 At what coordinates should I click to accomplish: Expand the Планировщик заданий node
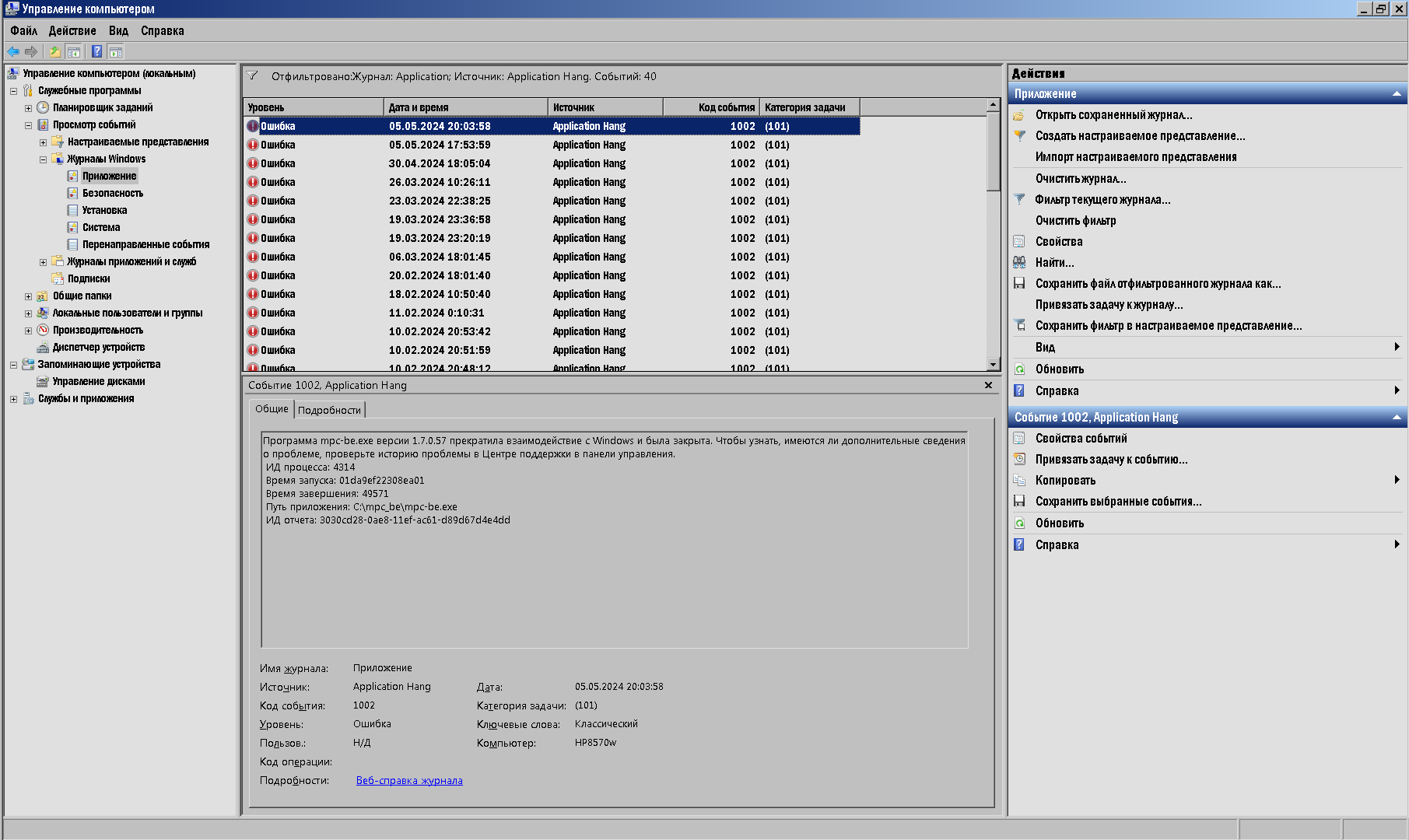pos(28,108)
